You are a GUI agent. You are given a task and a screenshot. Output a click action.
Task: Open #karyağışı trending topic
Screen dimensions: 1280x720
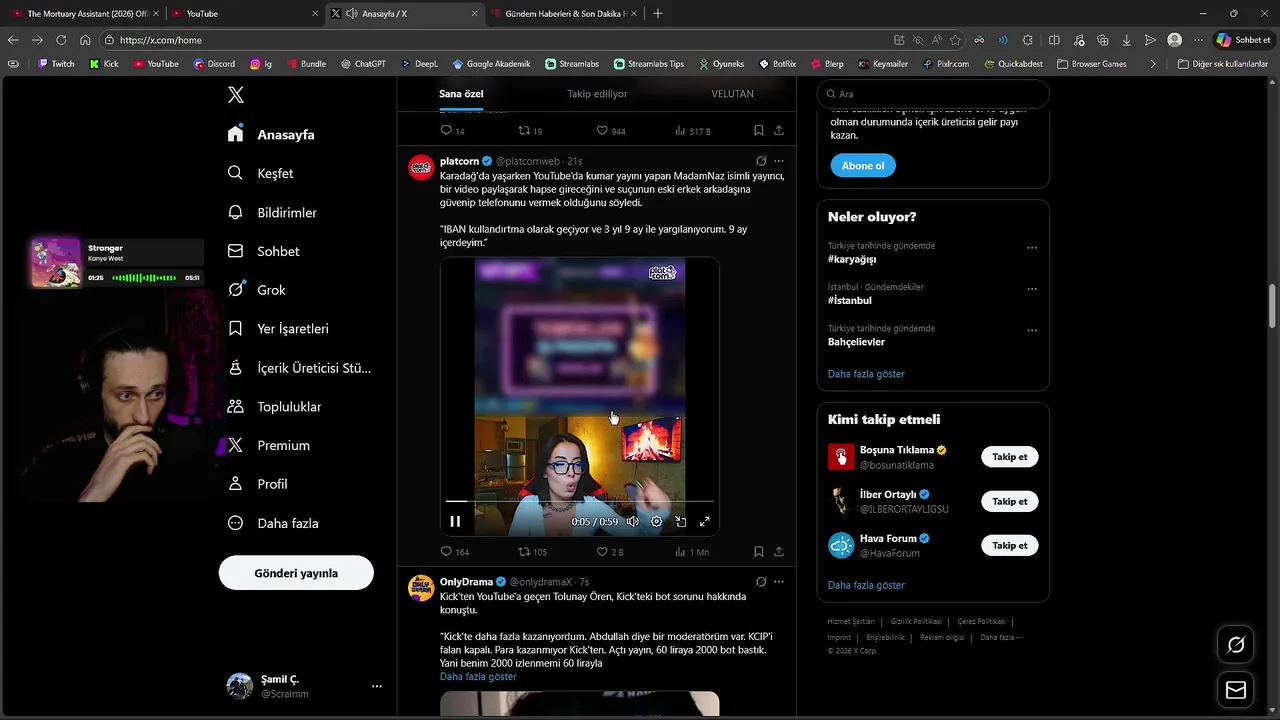pos(852,259)
